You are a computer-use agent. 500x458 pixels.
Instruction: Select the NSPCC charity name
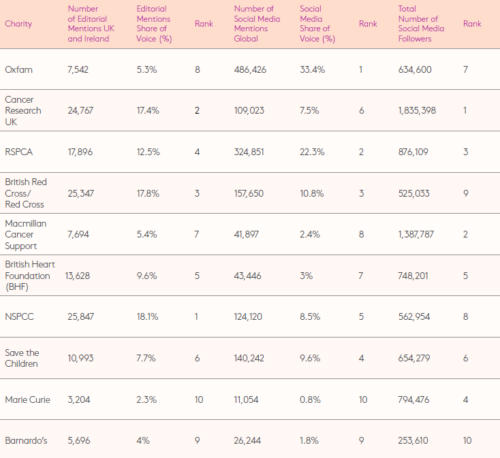pos(19,317)
